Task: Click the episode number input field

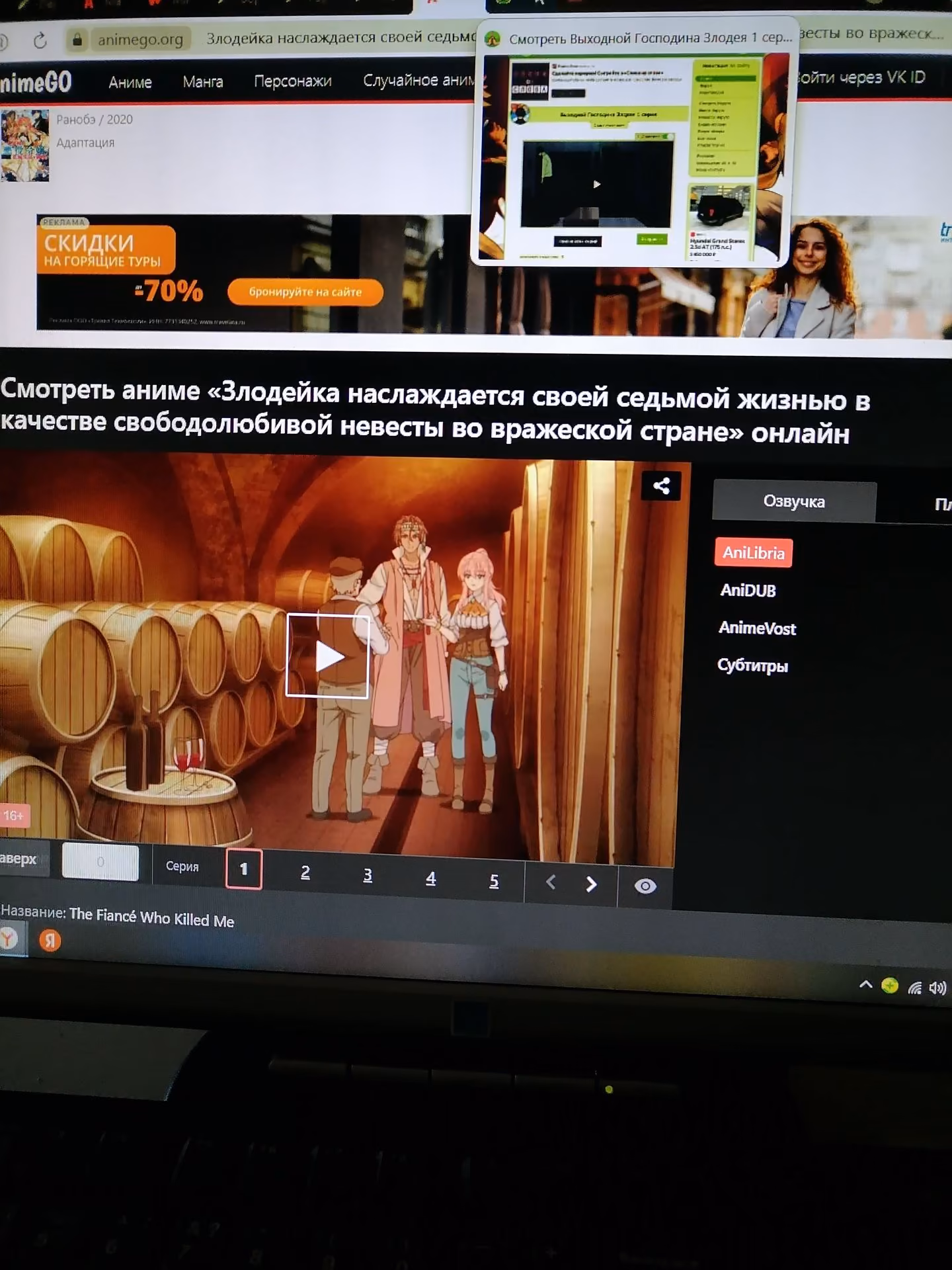Action: click(100, 861)
